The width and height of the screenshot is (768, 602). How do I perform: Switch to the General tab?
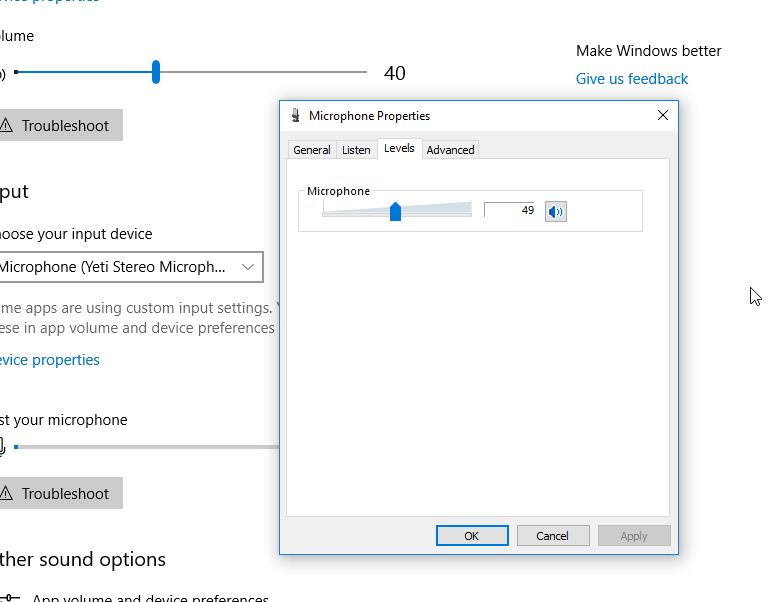pos(311,150)
